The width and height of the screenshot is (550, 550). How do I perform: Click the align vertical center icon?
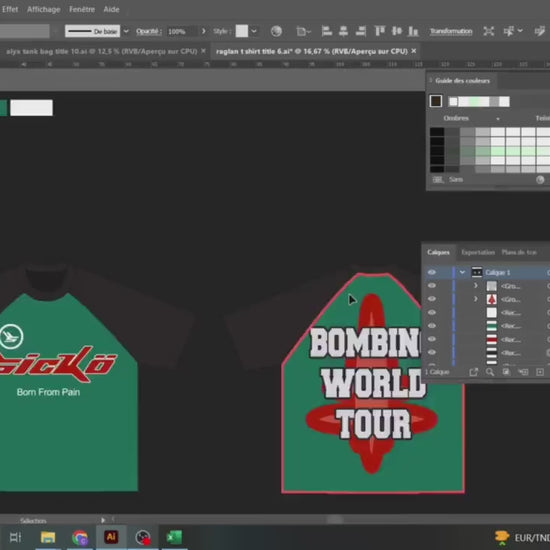click(397, 31)
